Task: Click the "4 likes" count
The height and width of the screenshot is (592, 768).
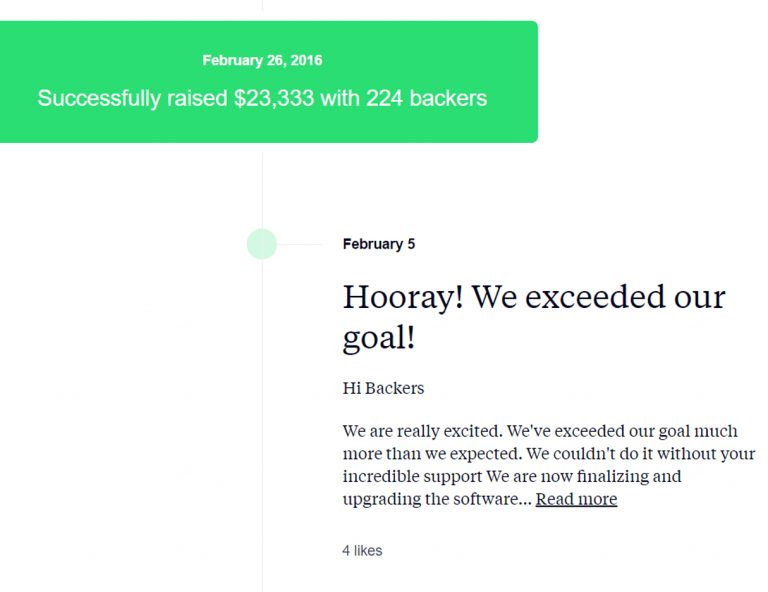Action: point(362,551)
